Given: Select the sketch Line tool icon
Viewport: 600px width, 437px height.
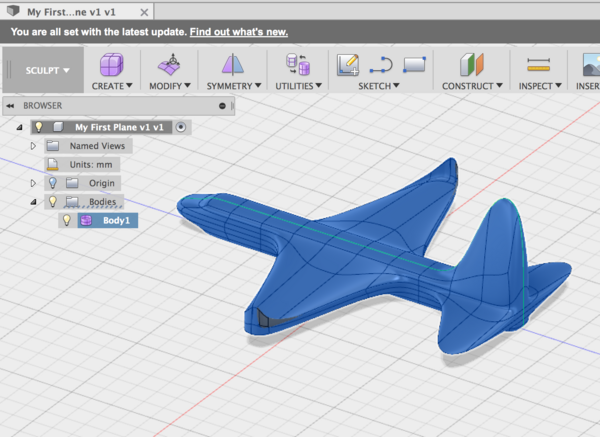Looking at the screenshot, I should [380, 65].
